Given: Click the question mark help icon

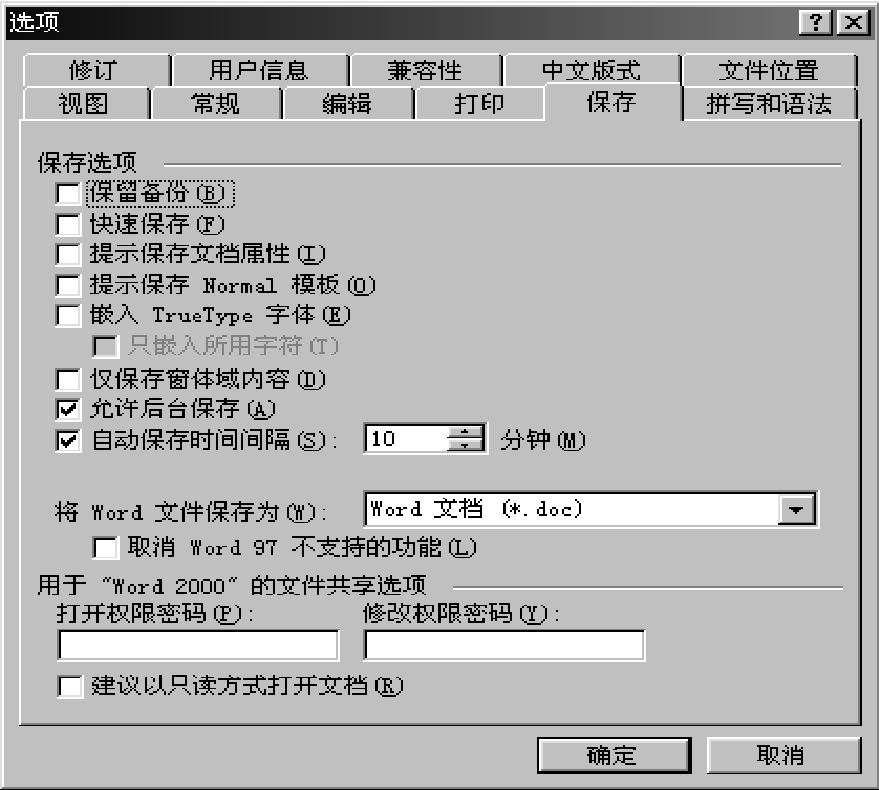Looking at the screenshot, I should pyautogui.click(x=816, y=22).
